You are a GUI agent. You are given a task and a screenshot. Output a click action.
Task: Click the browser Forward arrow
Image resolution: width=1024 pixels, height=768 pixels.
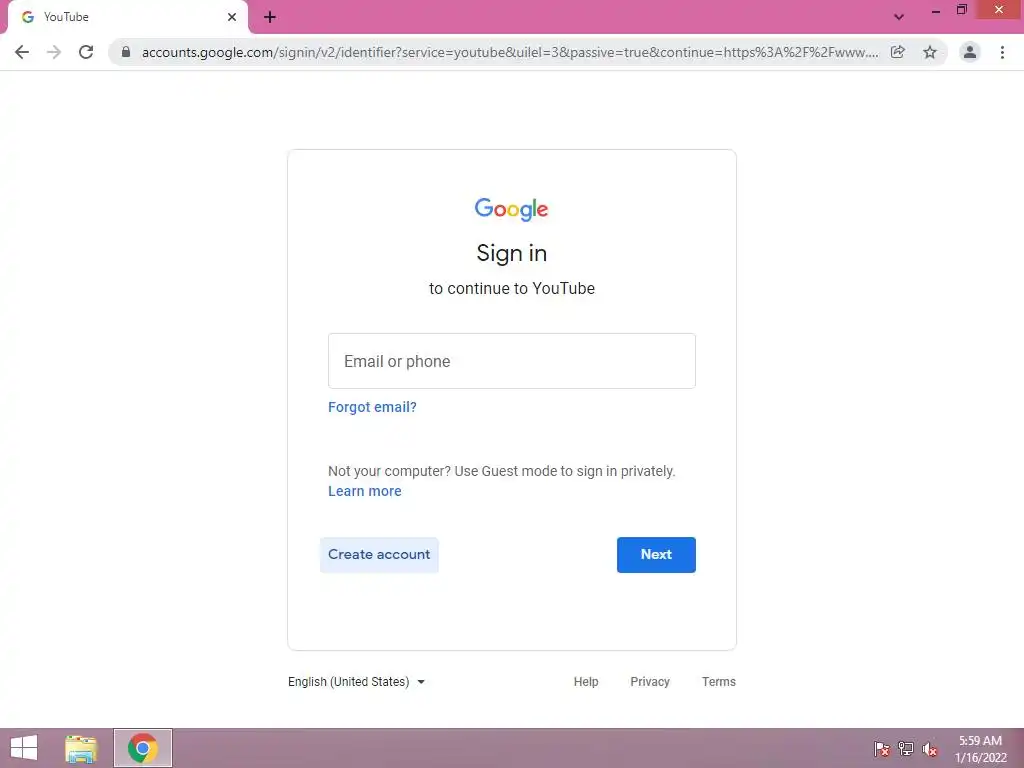[x=54, y=52]
